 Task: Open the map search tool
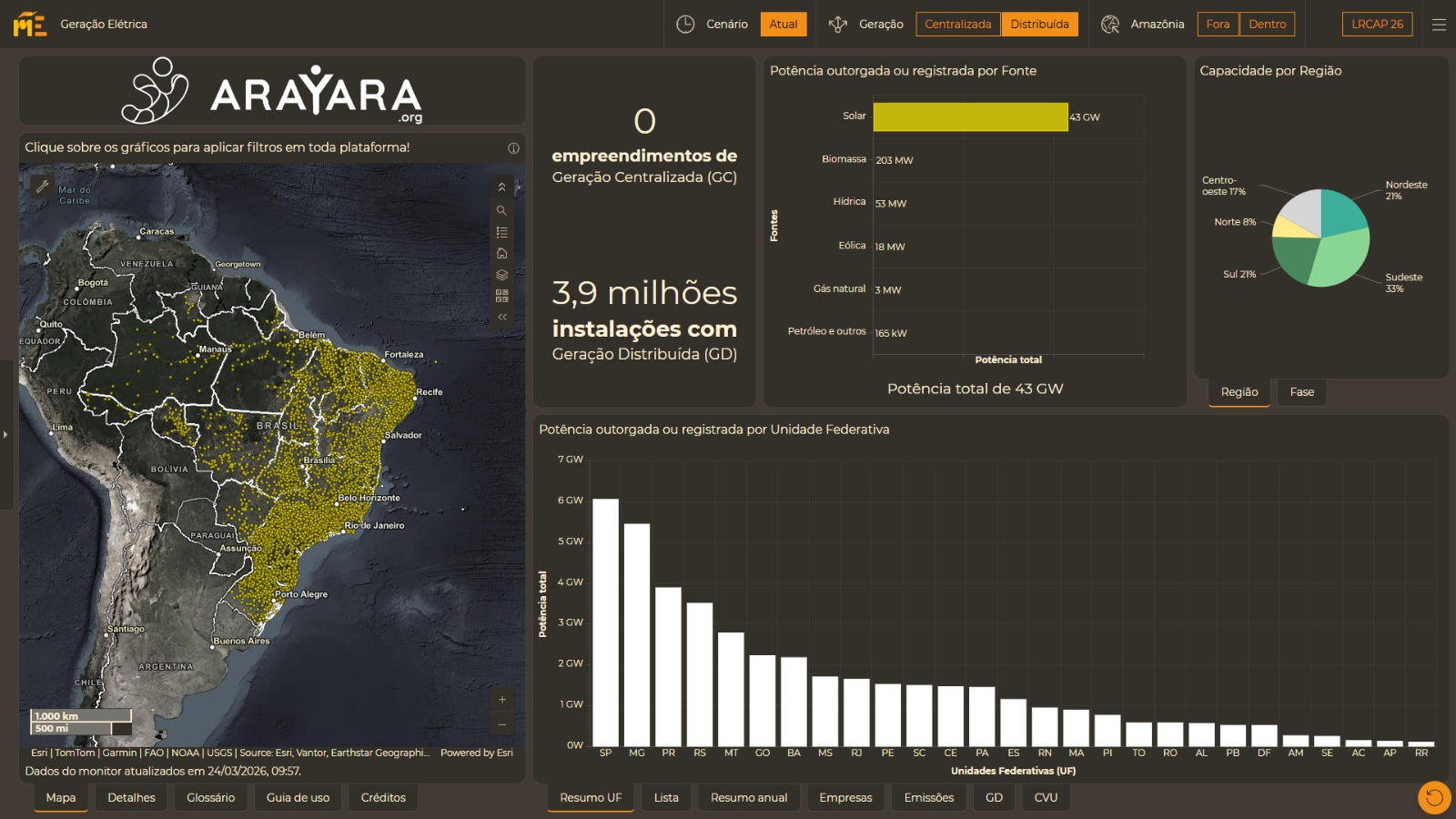(501, 210)
